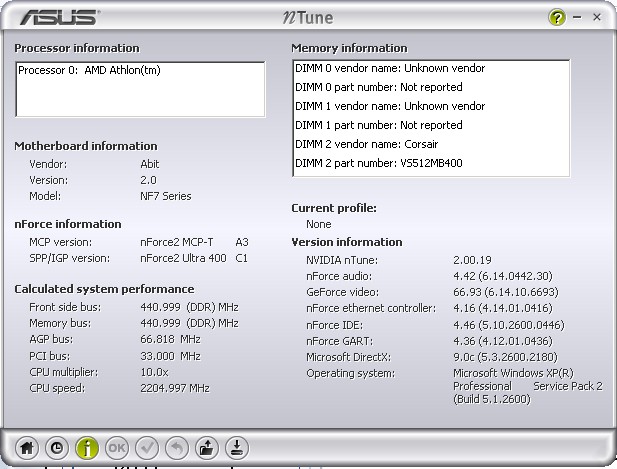Image resolution: width=617 pixels, height=469 pixels.
Task: Open the clock/timer icon in bottom toolbar
Action: coord(57,448)
